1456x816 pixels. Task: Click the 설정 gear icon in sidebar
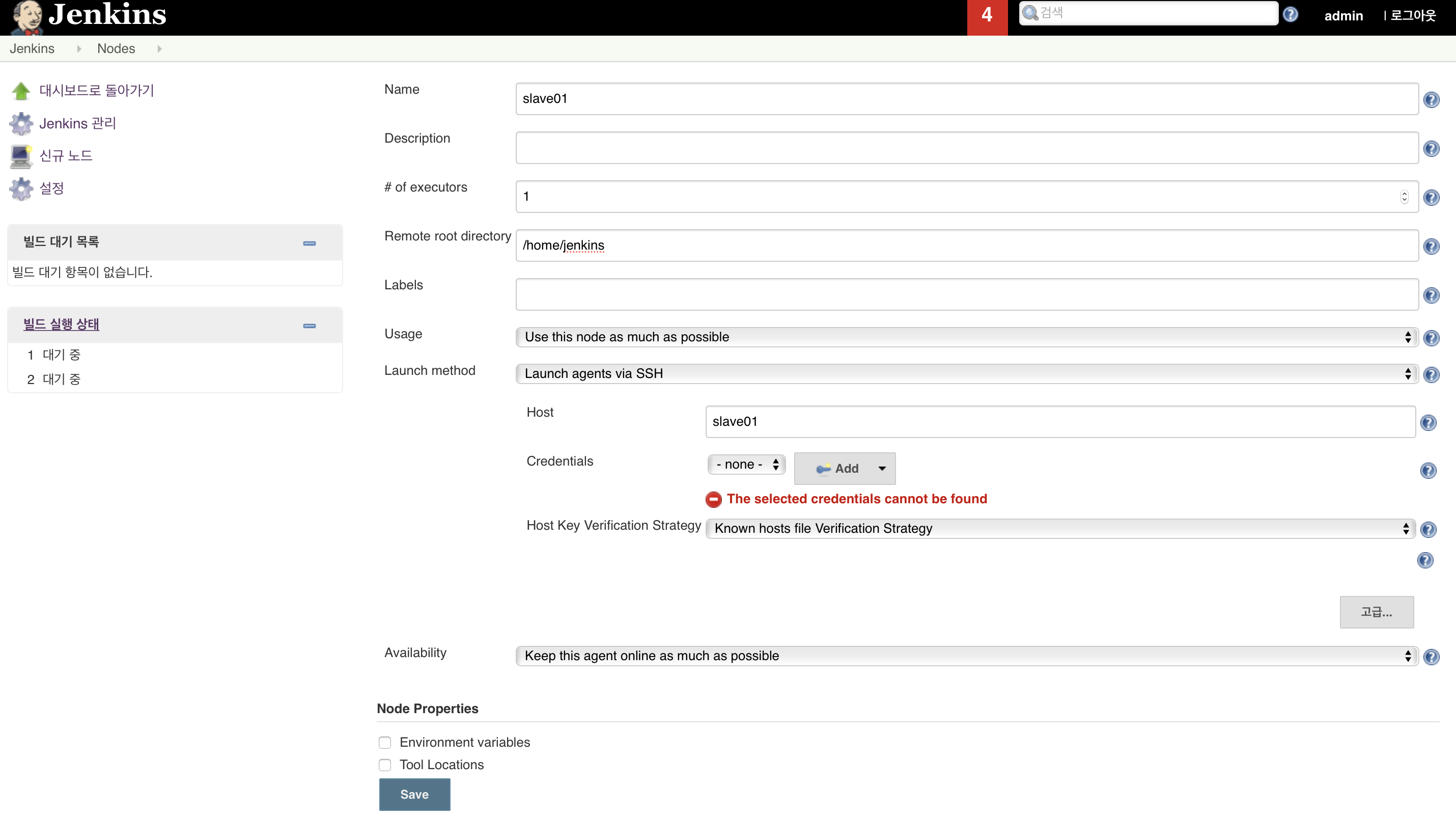coord(21,188)
